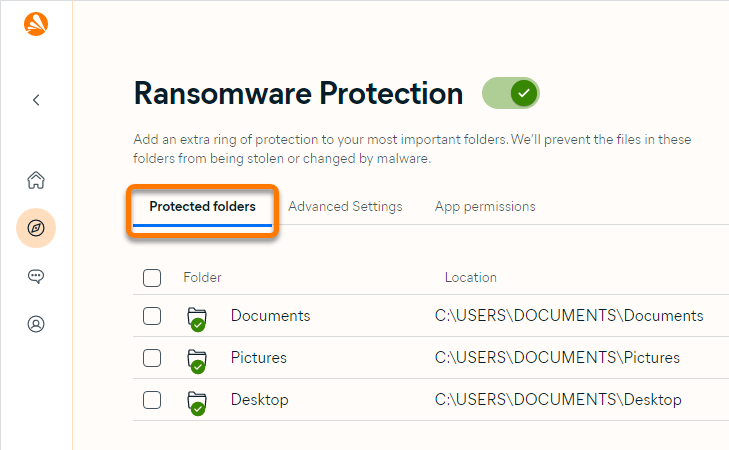Screen dimensions: 729x450
Task: Tick the Documents folder checkbox
Action: click(152, 316)
